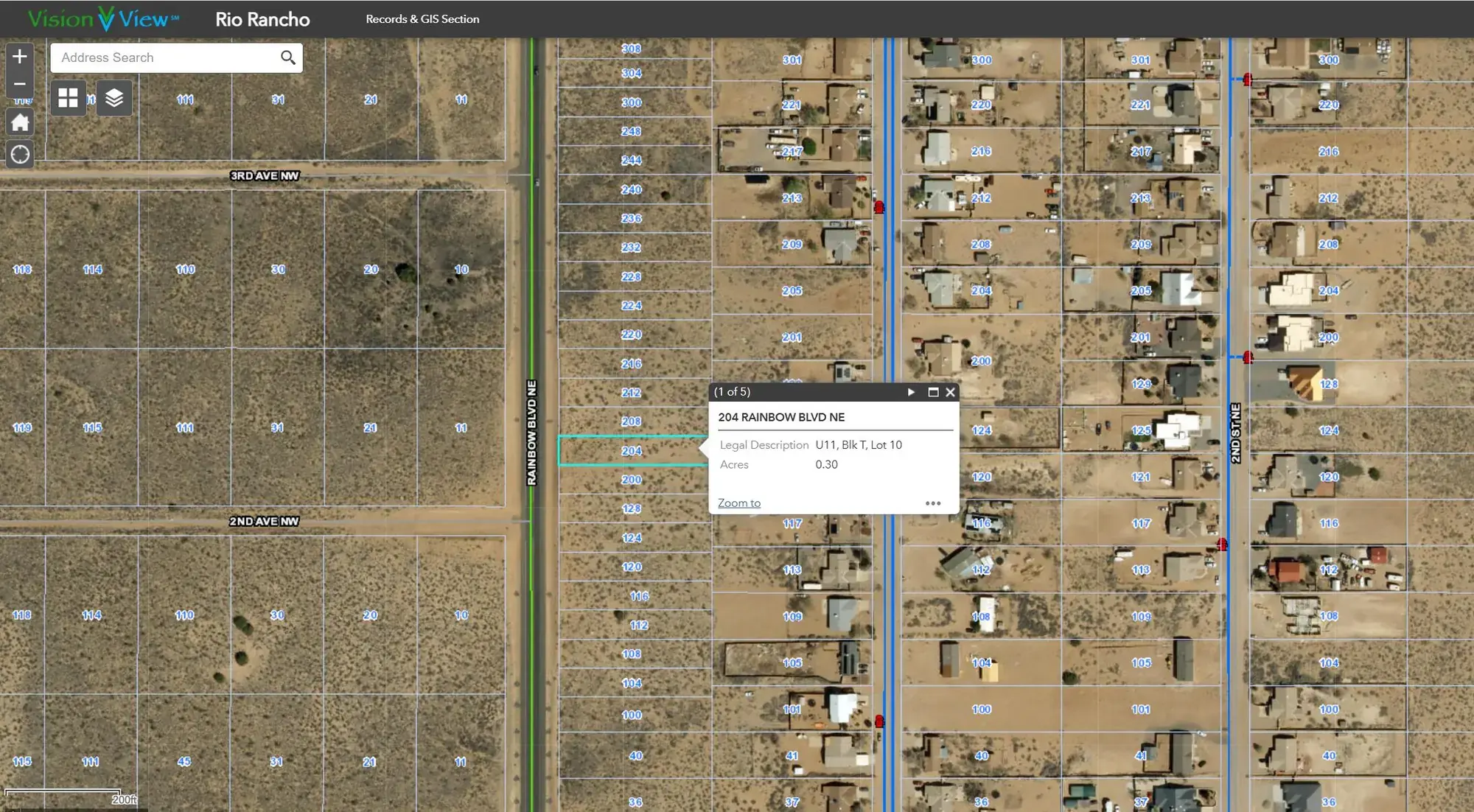Click the Zoom to link
The image size is (1474, 812).
pos(739,503)
